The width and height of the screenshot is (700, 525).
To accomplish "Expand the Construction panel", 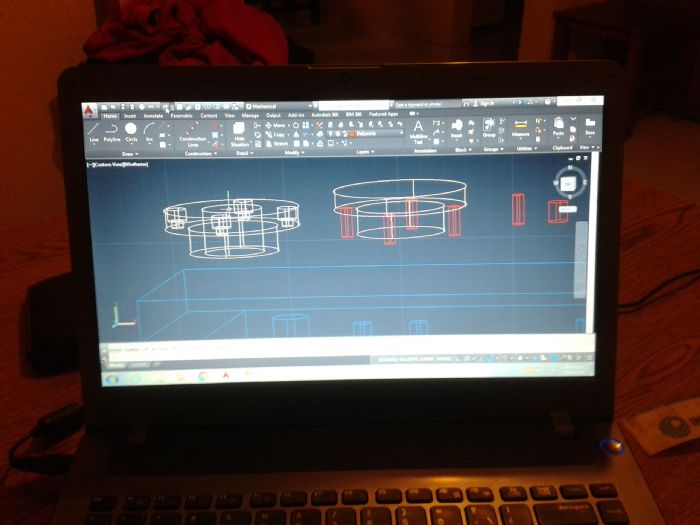I will pyautogui.click(x=200, y=154).
